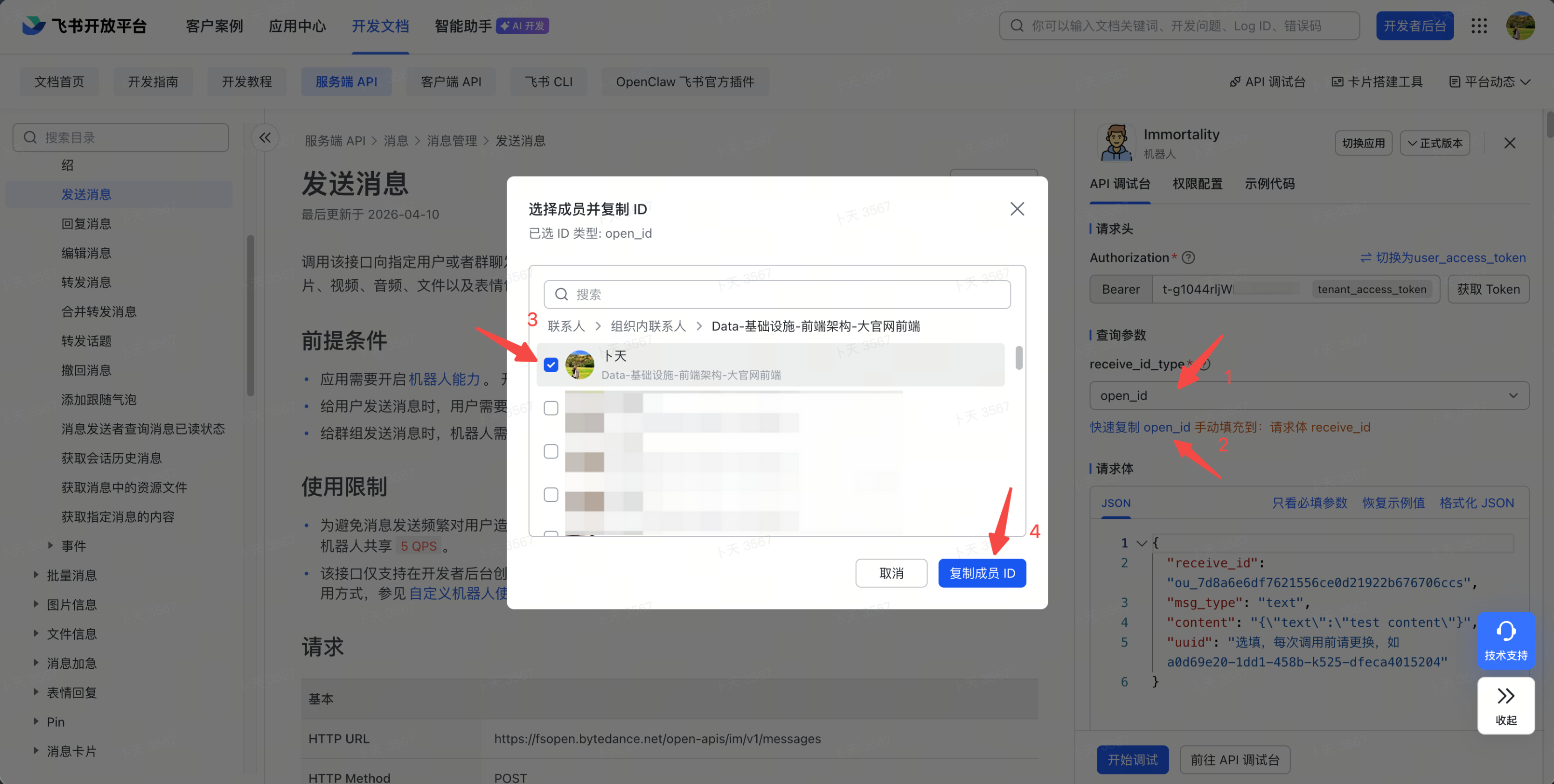Screen dimensions: 1554x784
Task: Click 快速复制 open_id link
Action: coord(1140,427)
